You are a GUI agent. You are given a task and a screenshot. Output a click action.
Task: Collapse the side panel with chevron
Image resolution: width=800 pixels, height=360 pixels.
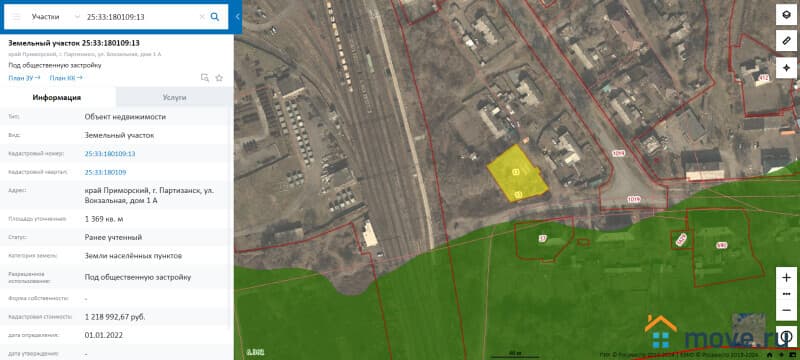click(238, 17)
